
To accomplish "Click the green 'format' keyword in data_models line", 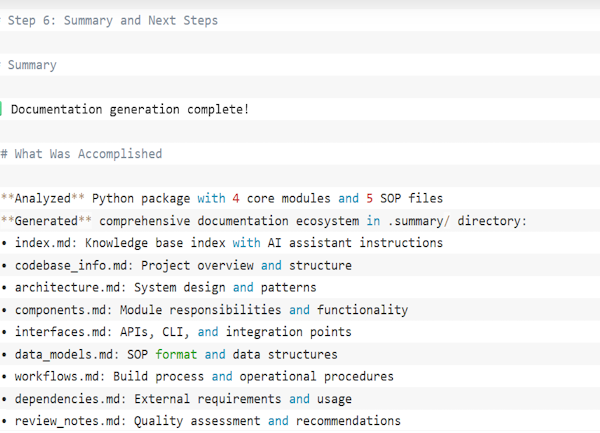I will click(x=176, y=354).
